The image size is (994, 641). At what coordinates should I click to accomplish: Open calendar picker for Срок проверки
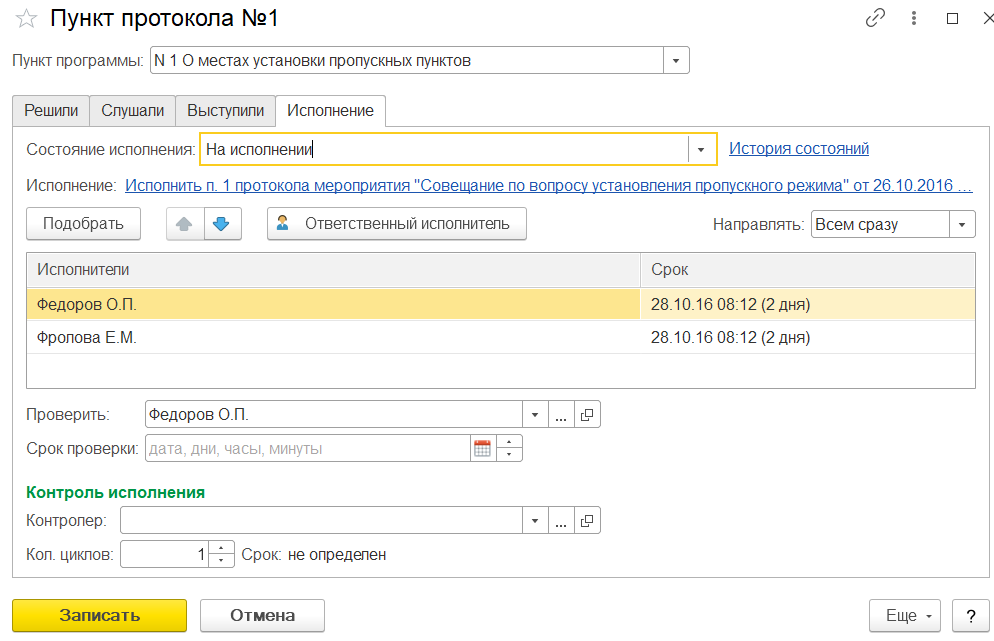483,449
